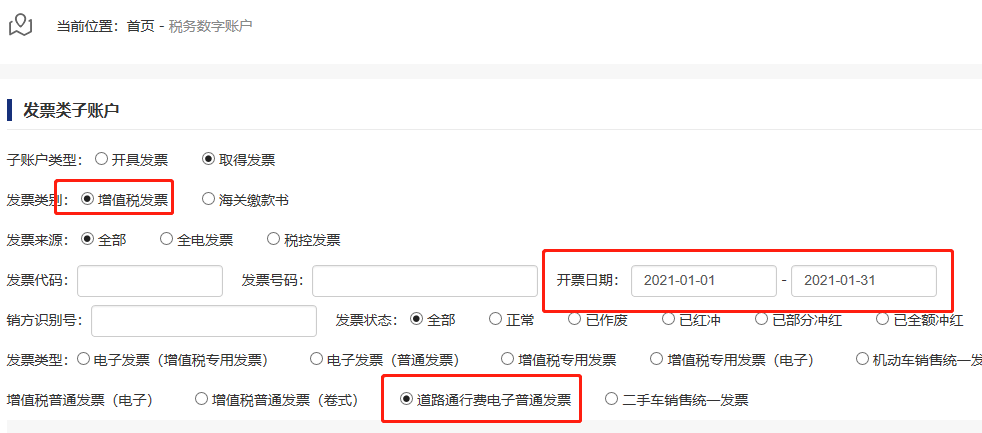Image resolution: width=982 pixels, height=433 pixels.
Task: Set invoice status to 已全额冲红
Action: tap(882, 320)
